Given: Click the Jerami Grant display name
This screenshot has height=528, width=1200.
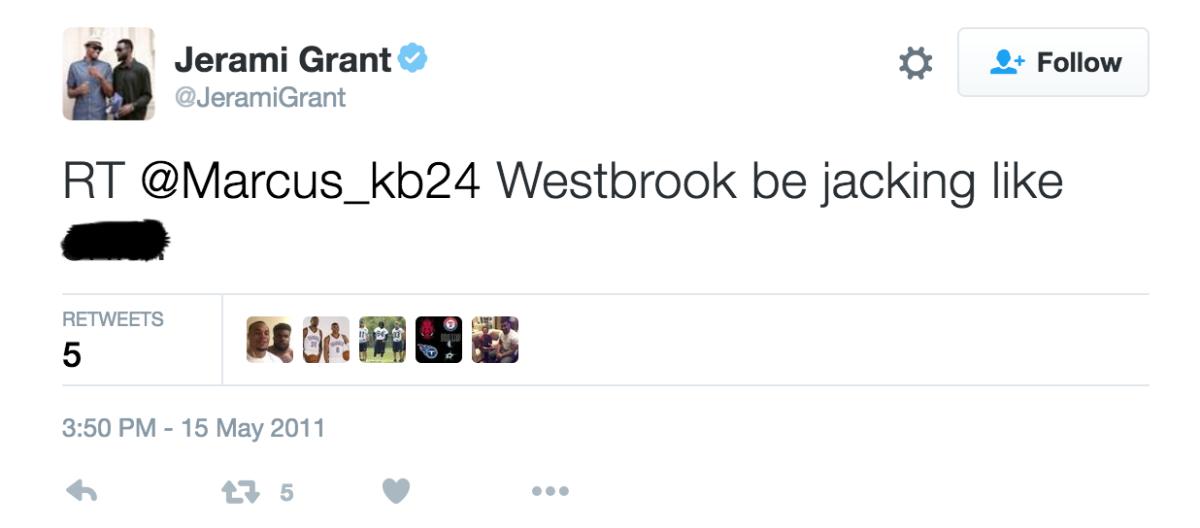Looking at the screenshot, I should pyautogui.click(x=283, y=60).
